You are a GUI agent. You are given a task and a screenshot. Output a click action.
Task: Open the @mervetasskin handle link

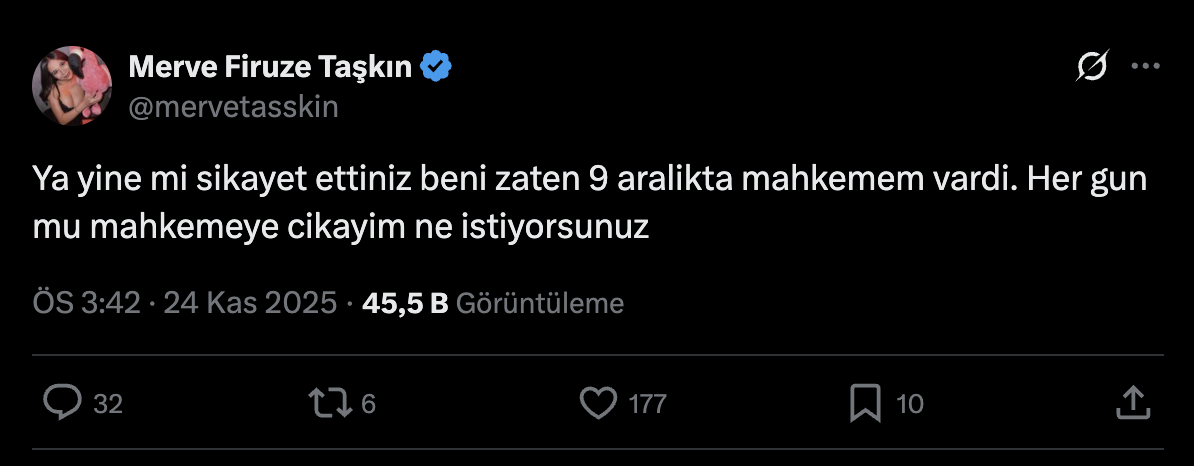[233, 106]
